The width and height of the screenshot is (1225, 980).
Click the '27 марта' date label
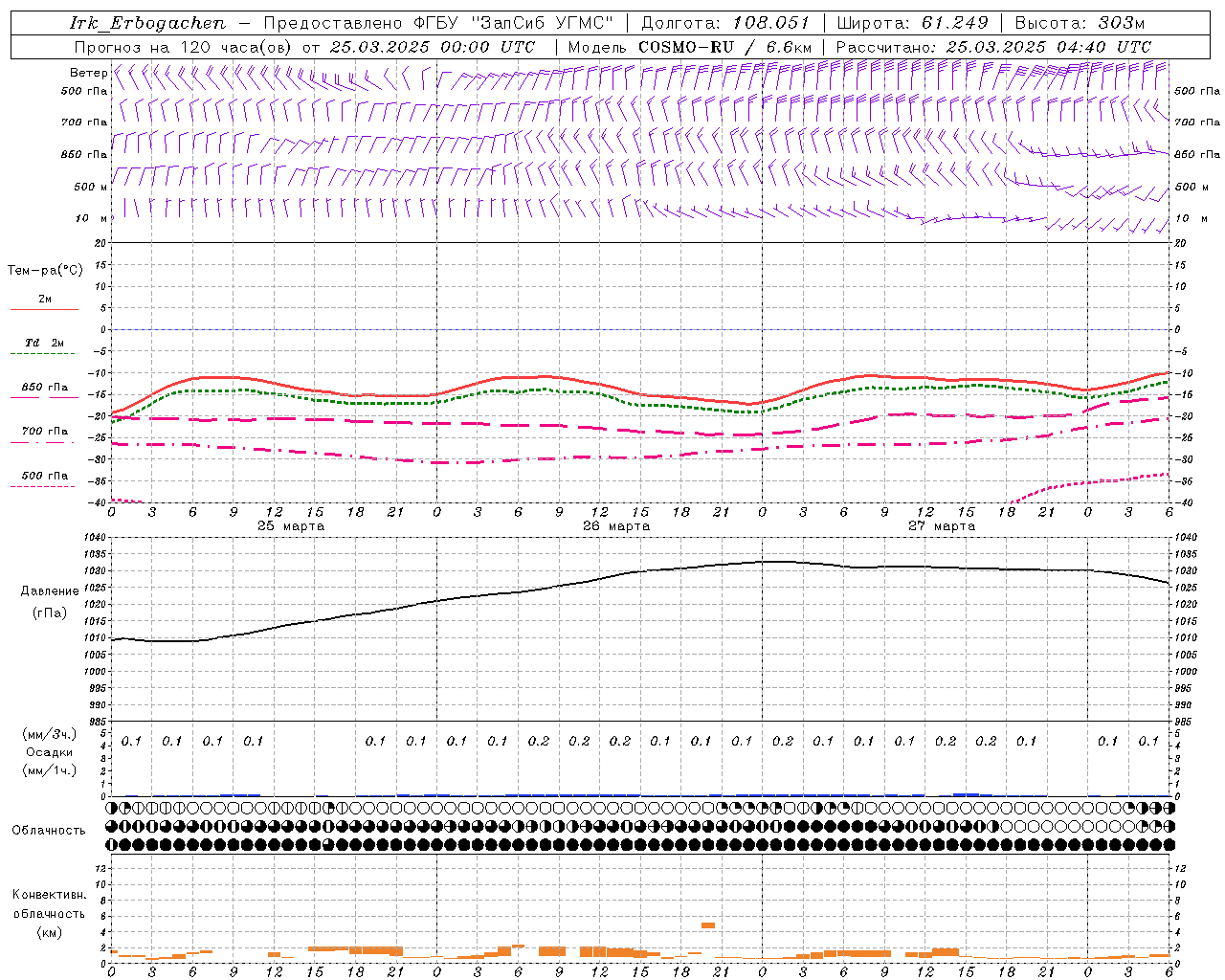coord(942,526)
